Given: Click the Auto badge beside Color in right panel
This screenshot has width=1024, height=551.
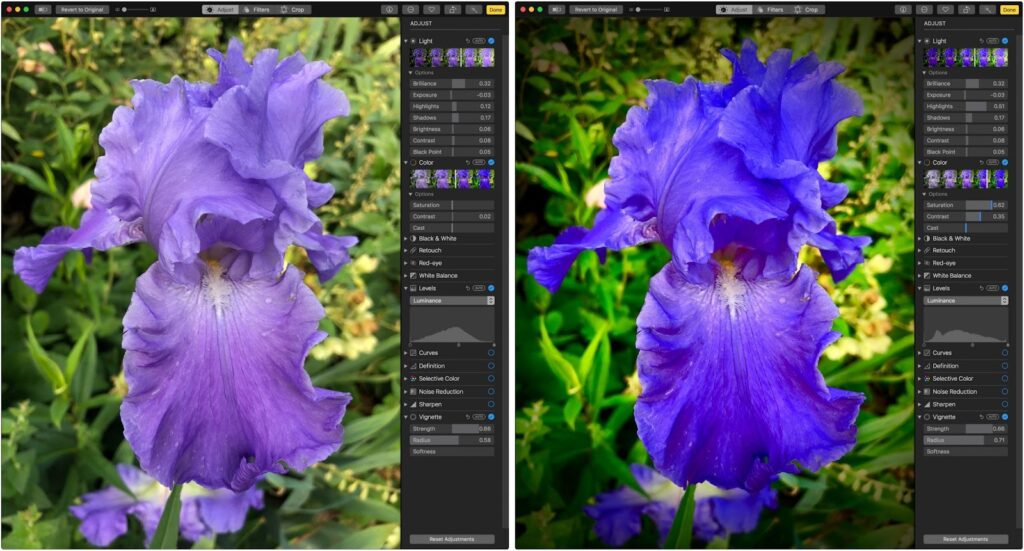Looking at the screenshot, I should click(x=993, y=162).
